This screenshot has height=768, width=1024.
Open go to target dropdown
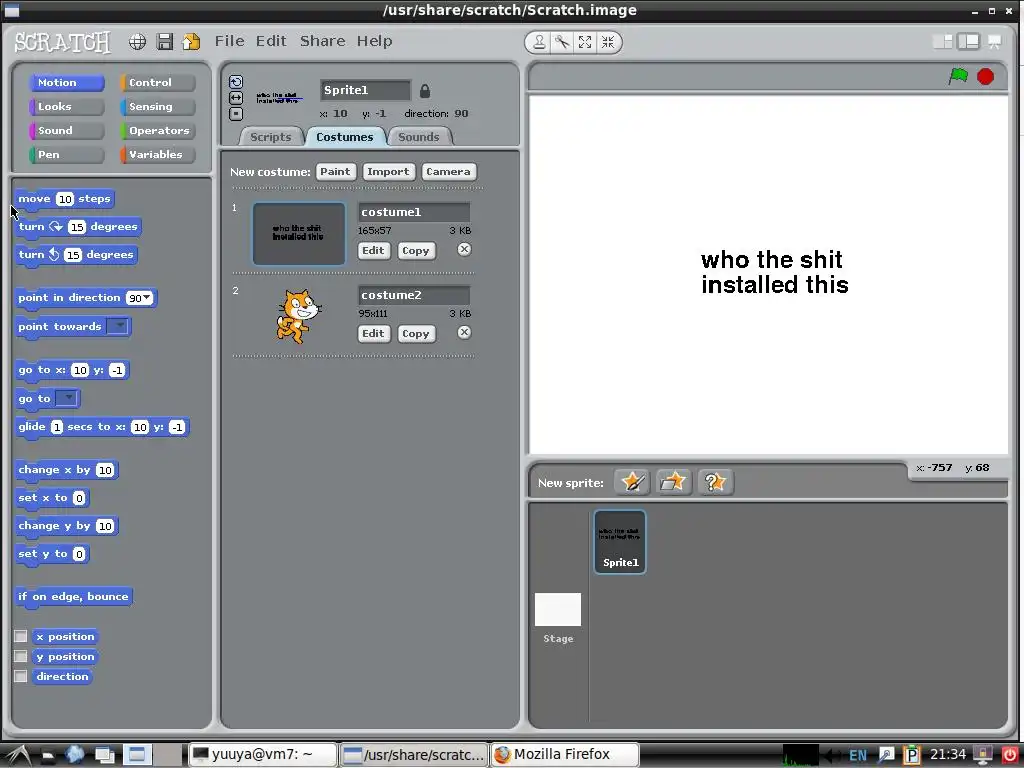(67, 398)
